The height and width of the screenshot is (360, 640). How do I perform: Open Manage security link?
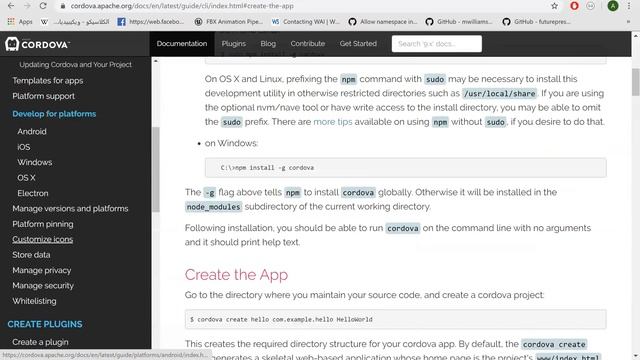pyautogui.click(x=43, y=286)
